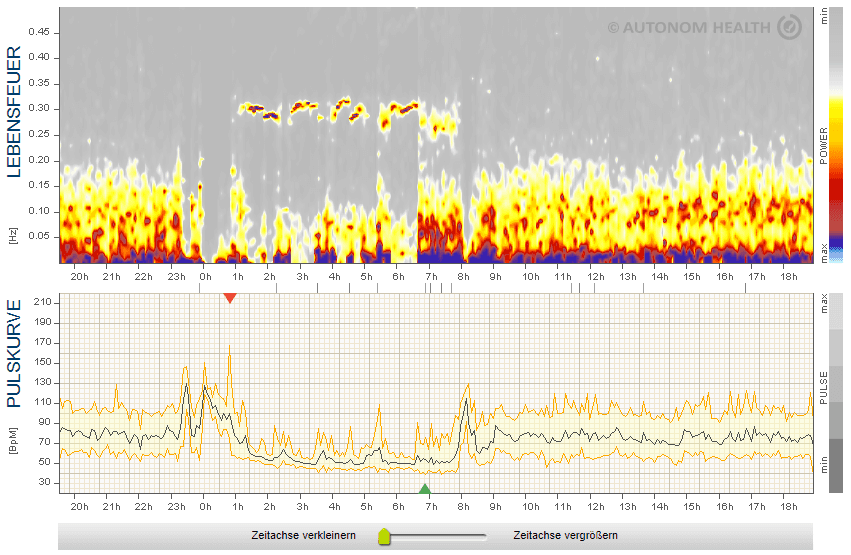This screenshot has width=851, height=555.
Task: Click the 0h label on the spectrogram axis
Action: click(205, 276)
